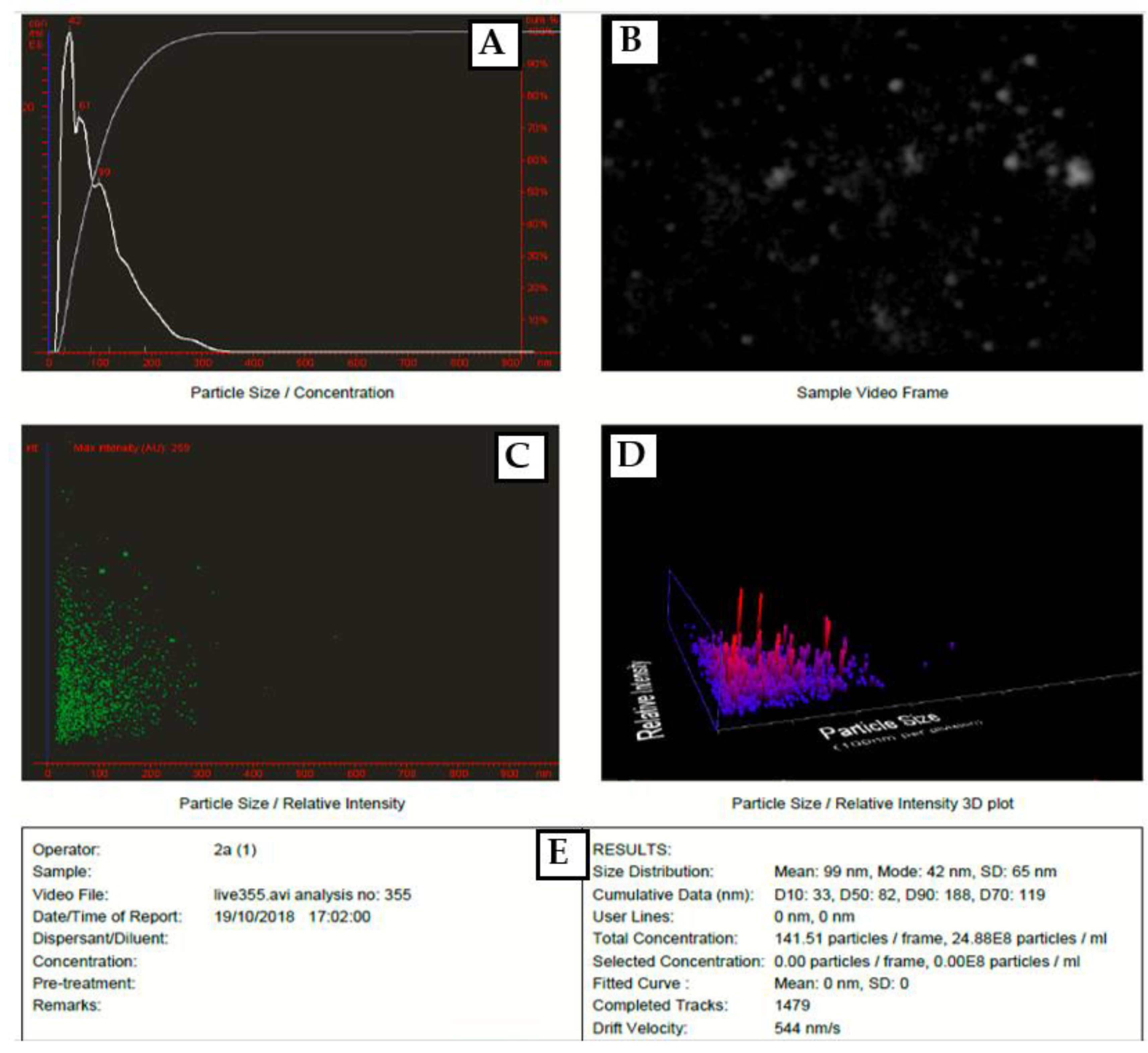Click the panel label B box

pos(633,41)
